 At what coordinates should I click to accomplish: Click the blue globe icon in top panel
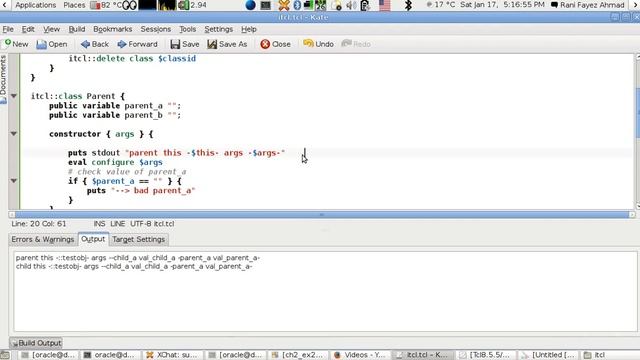point(251,5)
